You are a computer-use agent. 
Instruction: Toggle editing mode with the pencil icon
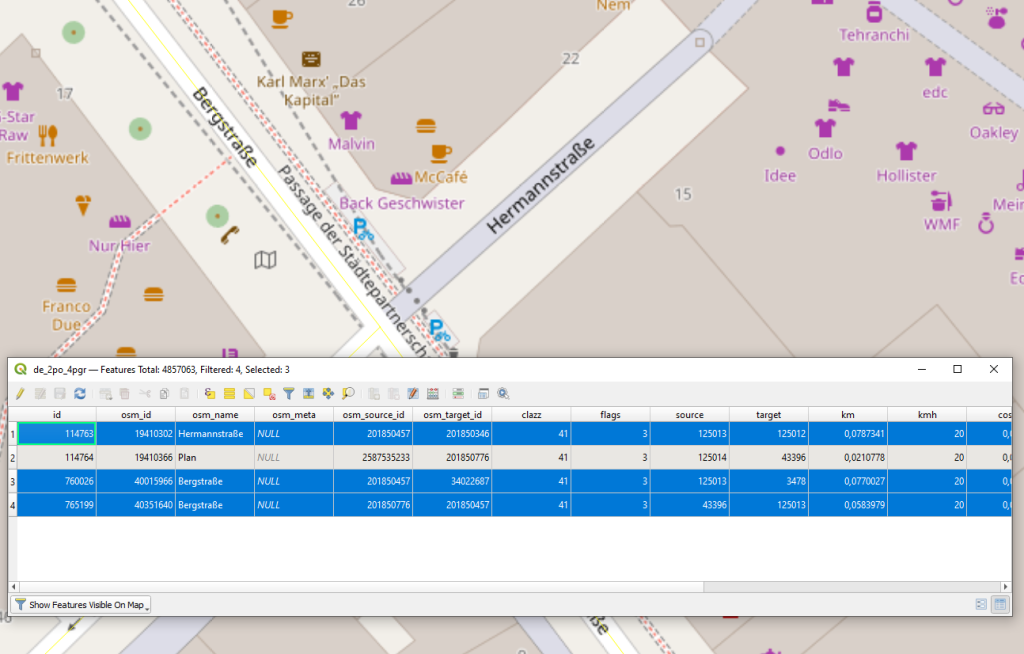[19, 394]
